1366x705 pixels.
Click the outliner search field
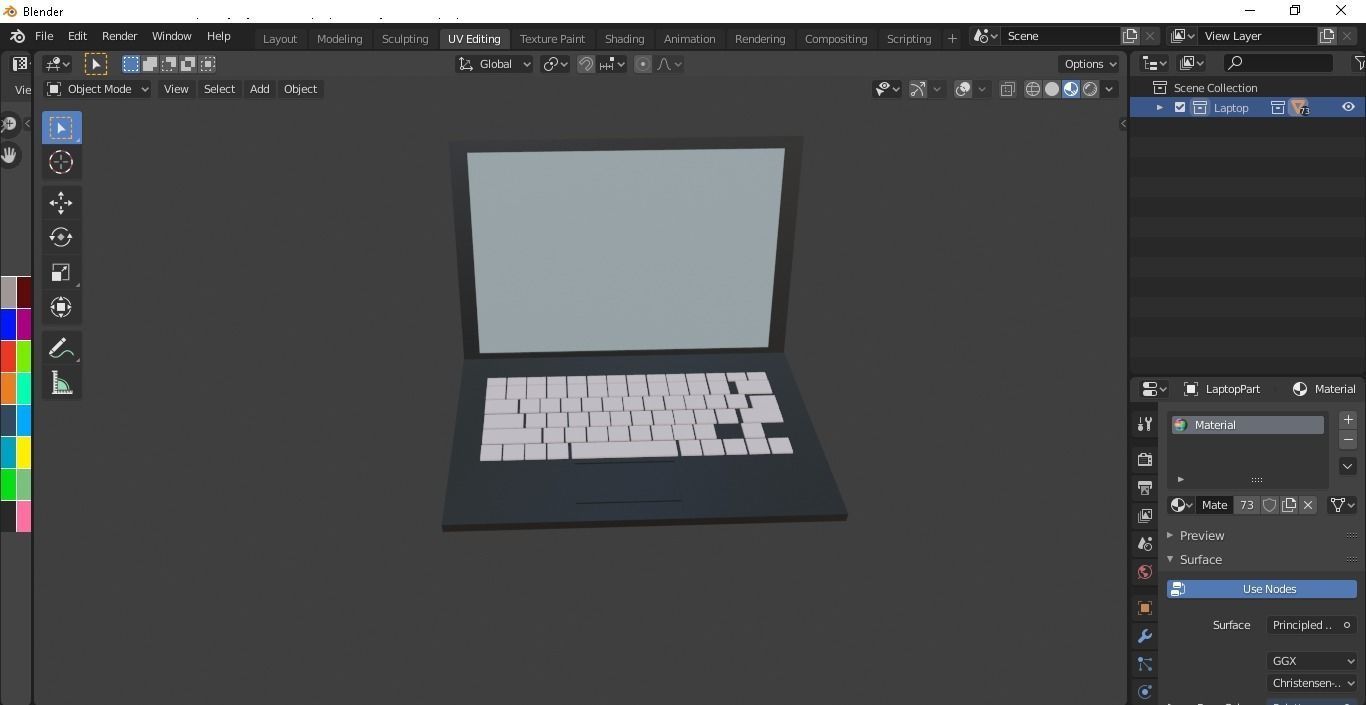1279,63
